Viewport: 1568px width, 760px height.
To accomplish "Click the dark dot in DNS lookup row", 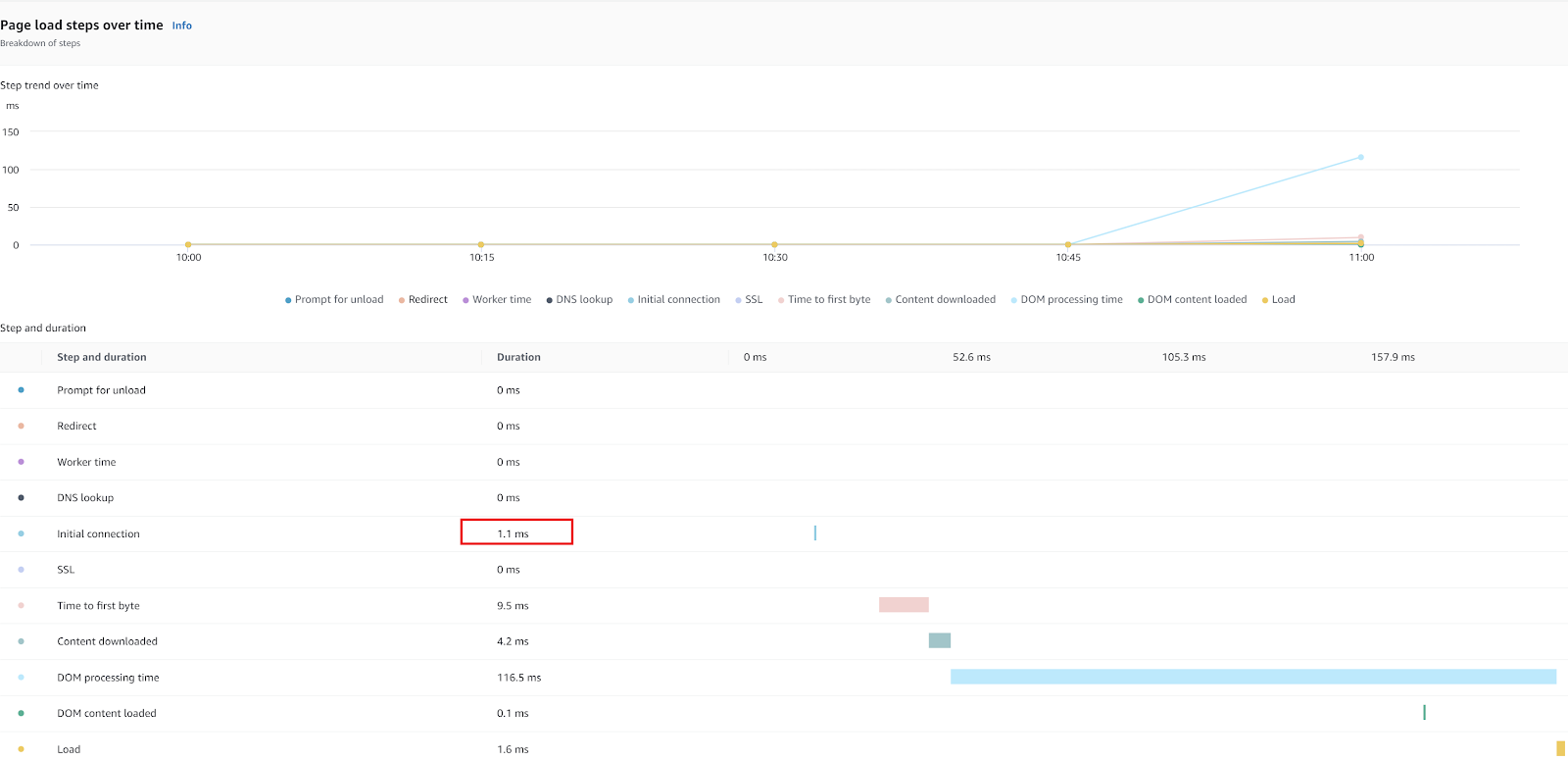I will pyautogui.click(x=21, y=498).
